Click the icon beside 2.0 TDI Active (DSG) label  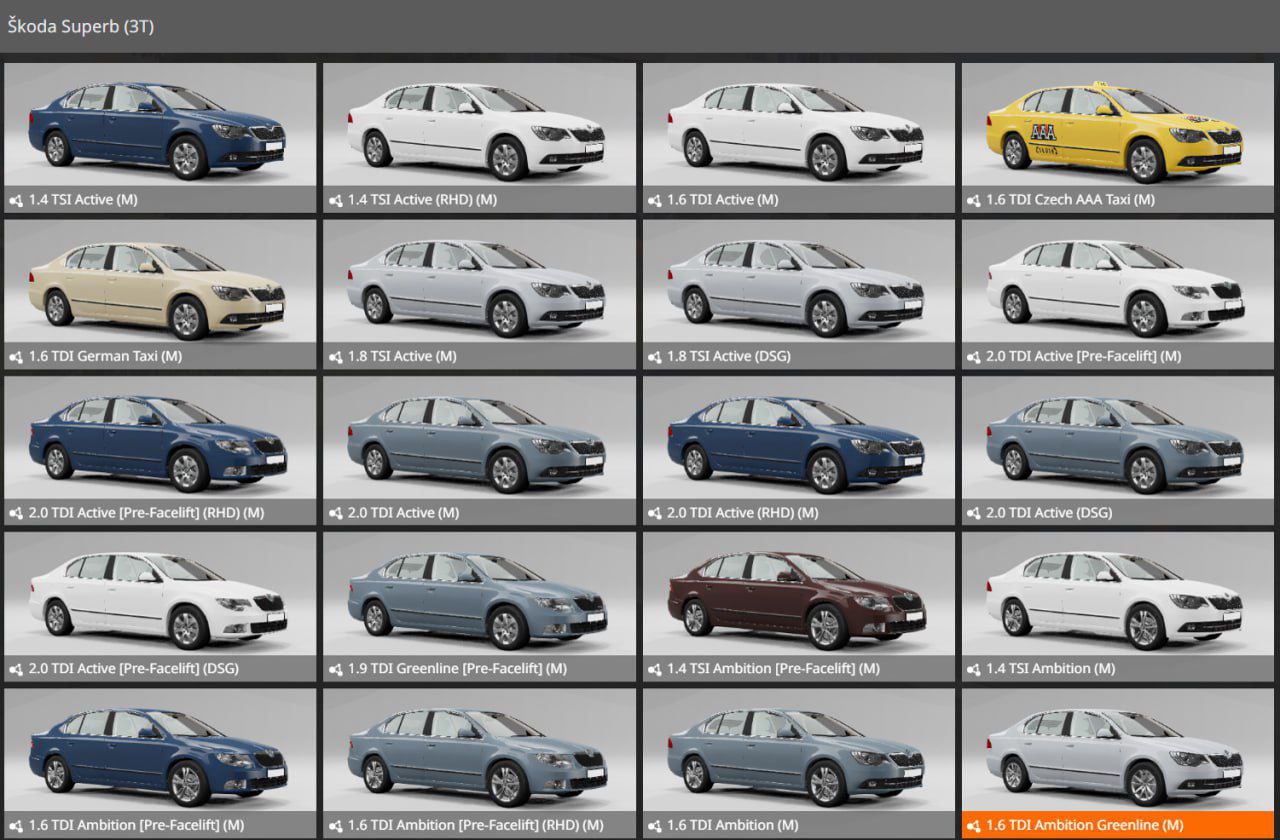click(x=974, y=513)
